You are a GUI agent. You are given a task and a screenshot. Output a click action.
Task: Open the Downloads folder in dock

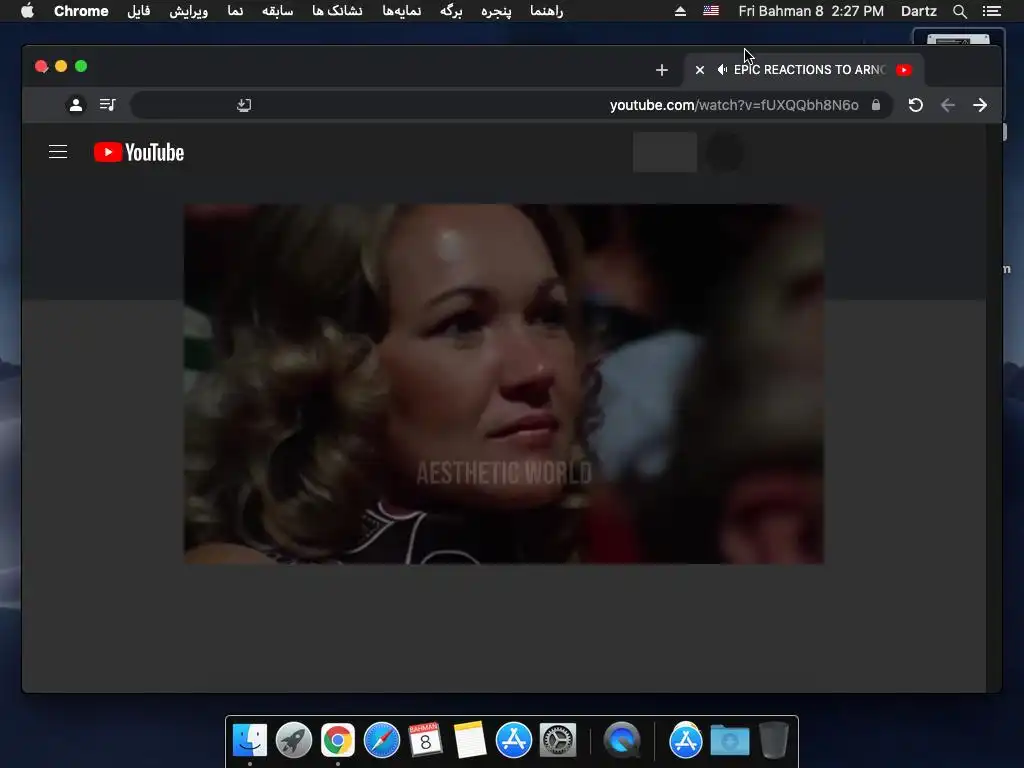pyautogui.click(x=729, y=740)
